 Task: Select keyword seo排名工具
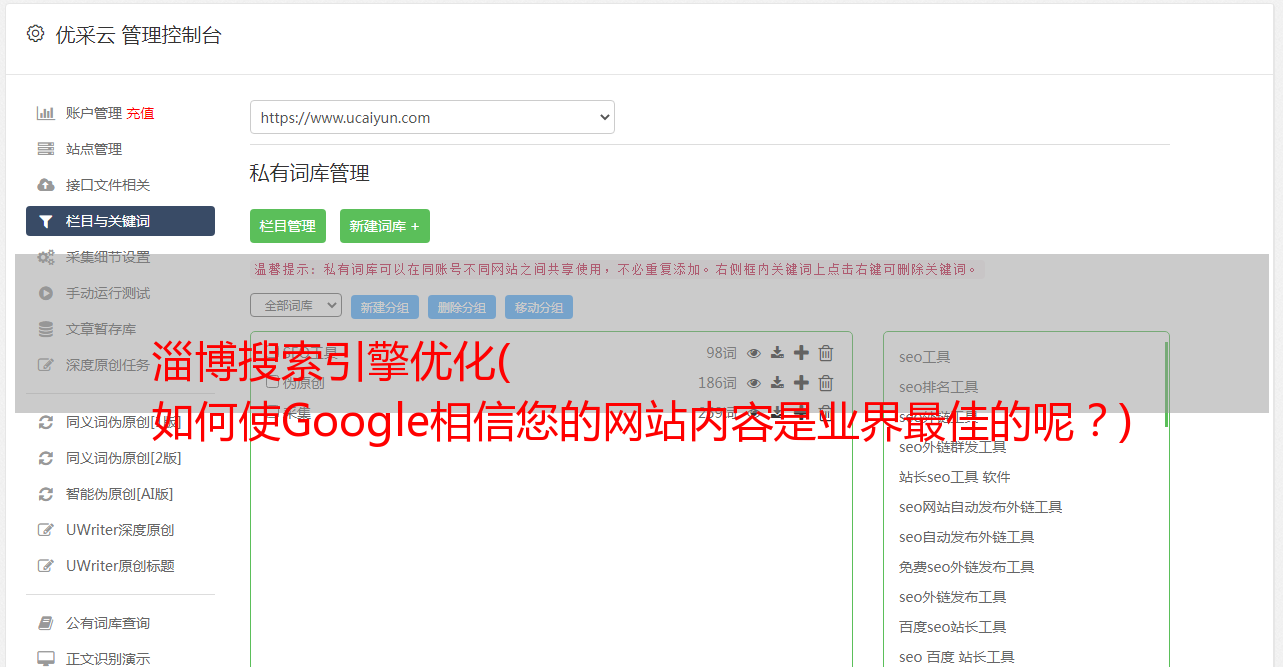point(939,387)
